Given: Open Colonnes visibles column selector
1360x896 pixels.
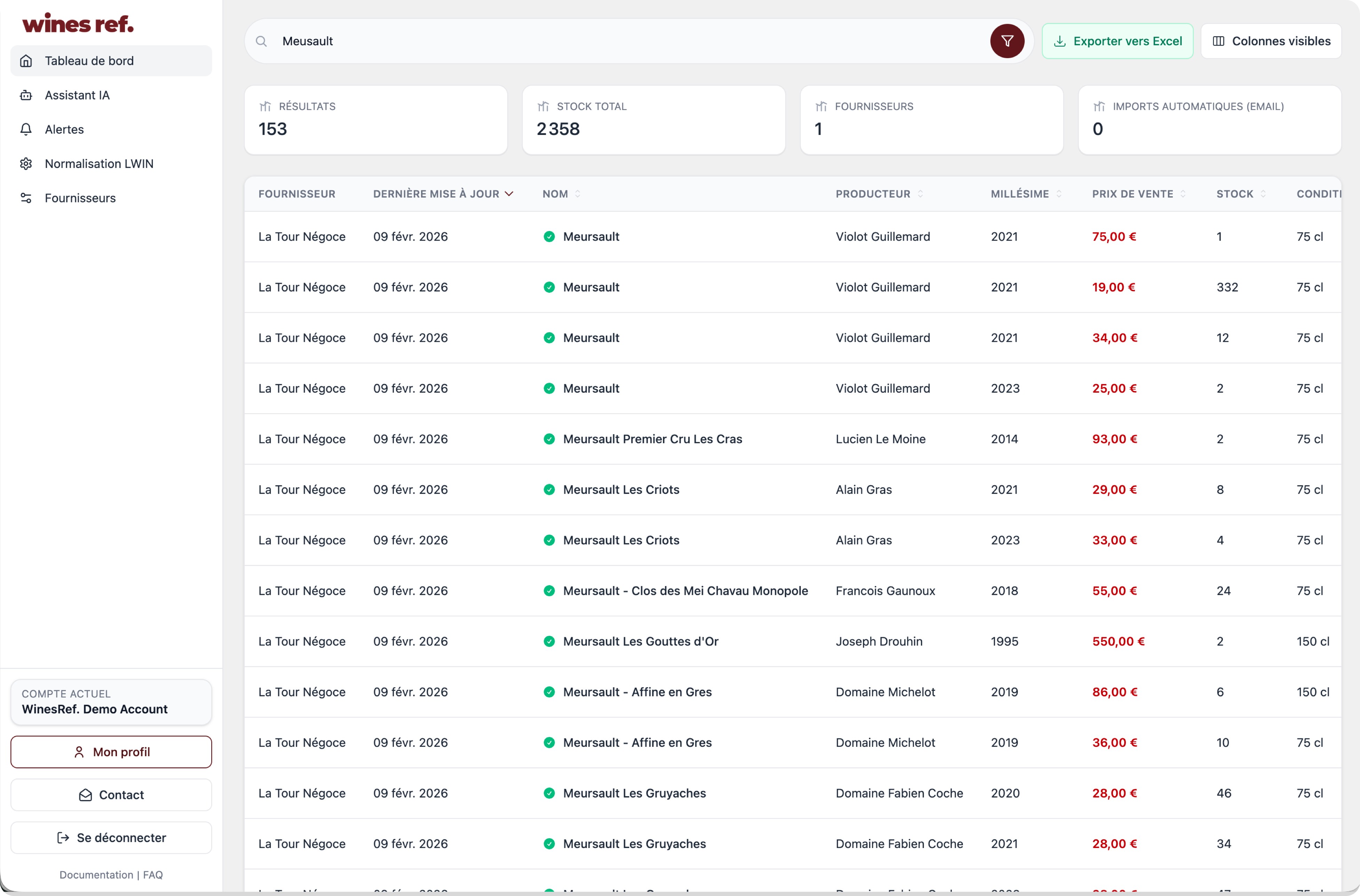Looking at the screenshot, I should 1271,41.
